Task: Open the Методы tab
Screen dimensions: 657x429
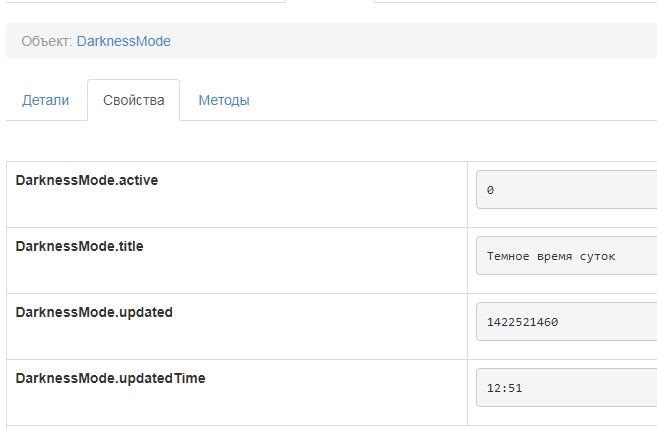Action: 223,100
